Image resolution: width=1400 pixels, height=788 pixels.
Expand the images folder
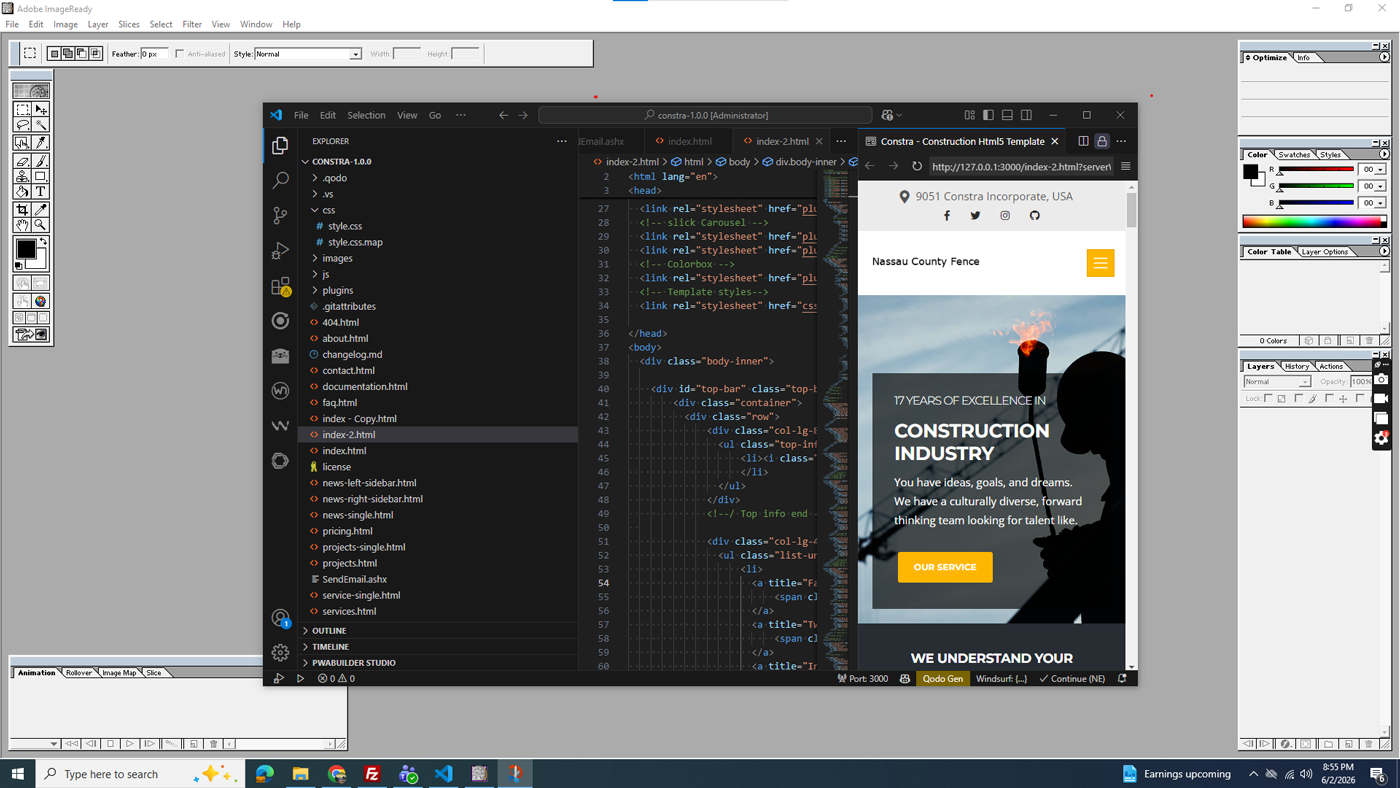point(315,258)
